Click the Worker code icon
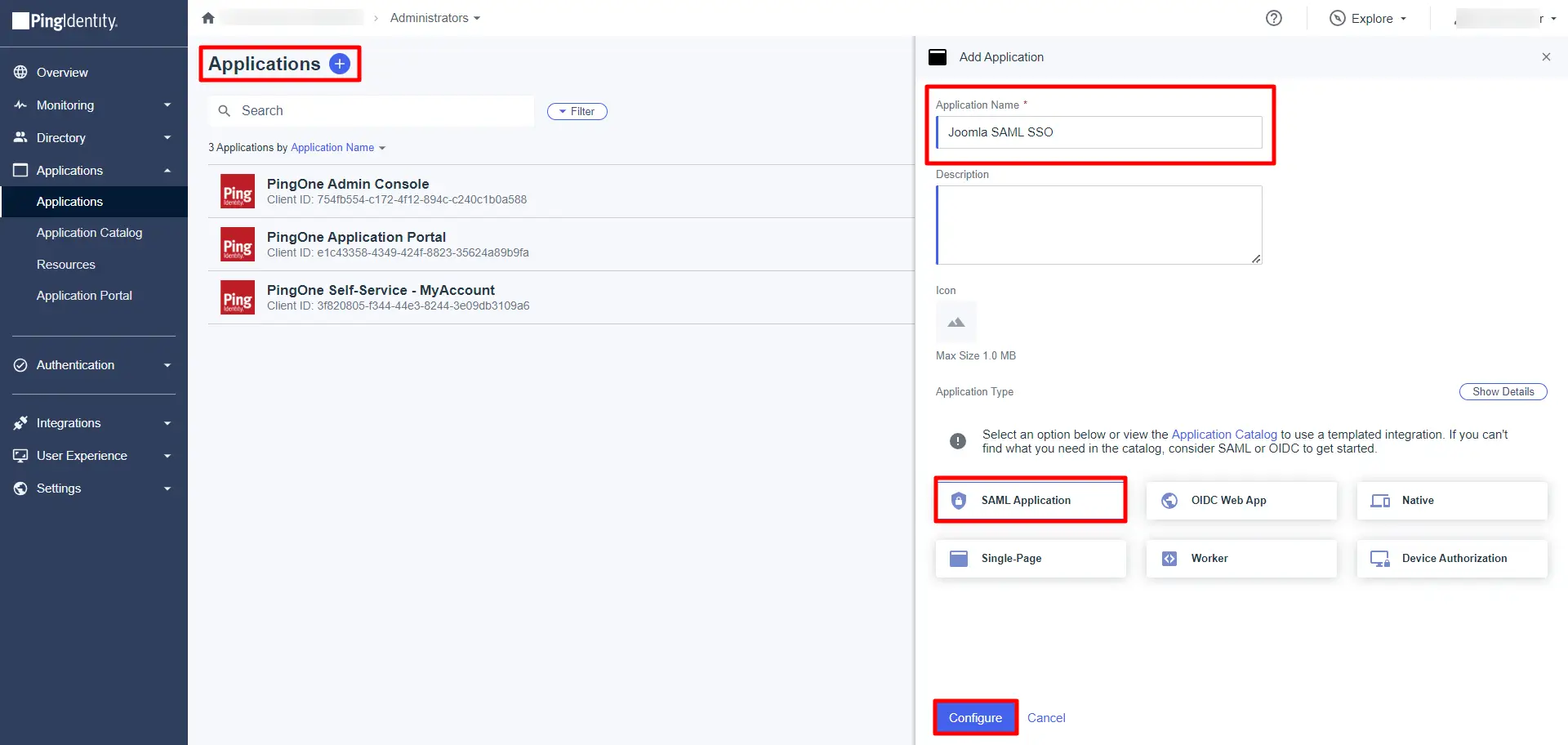1568x745 pixels. coord(1169,559)
